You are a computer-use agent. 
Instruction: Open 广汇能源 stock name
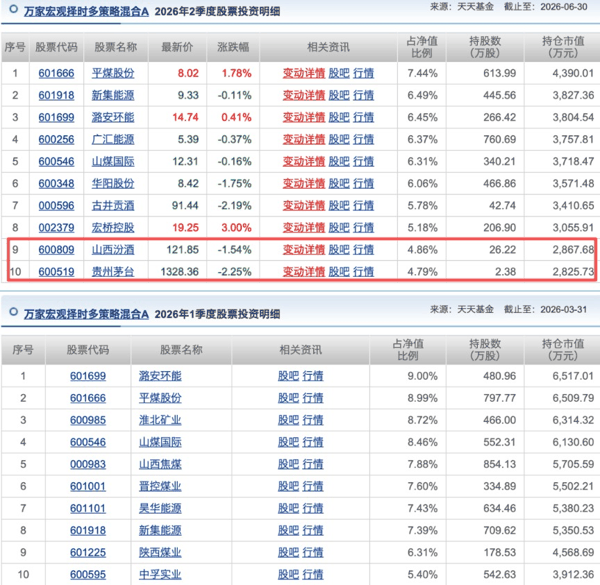coord(113,140)
